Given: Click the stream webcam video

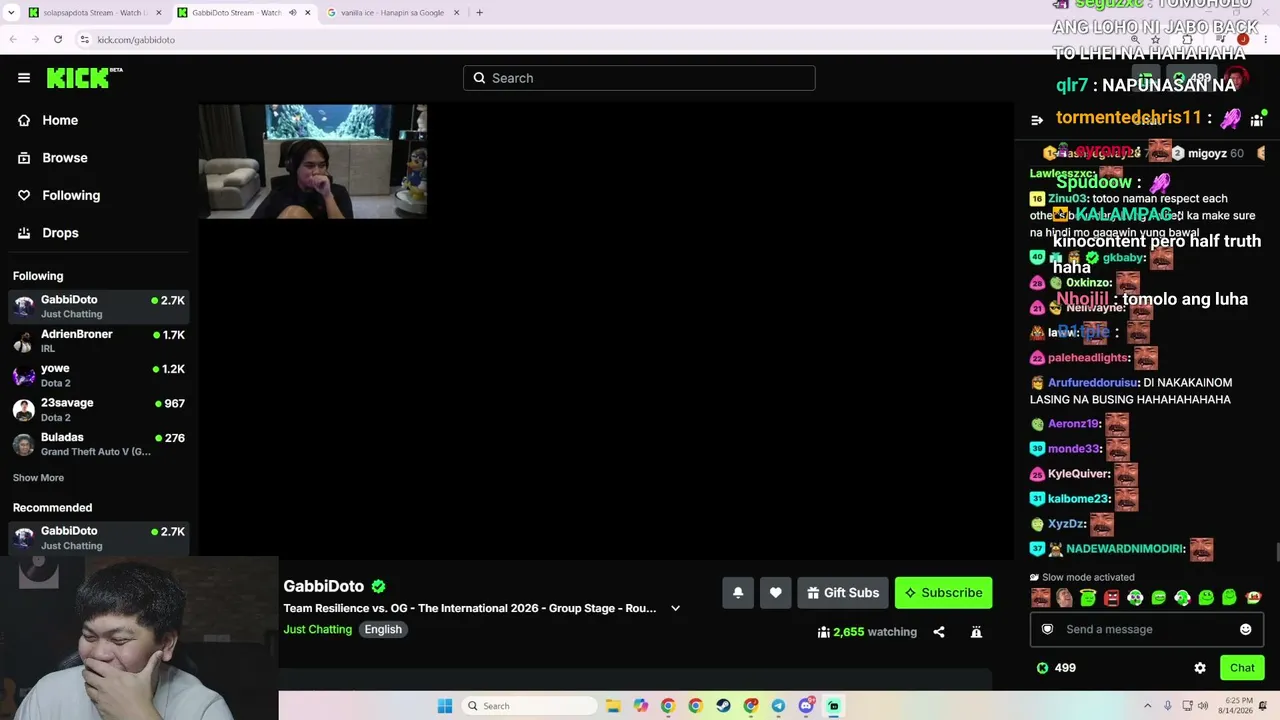Looking at the screenshot, I should 312,161.
